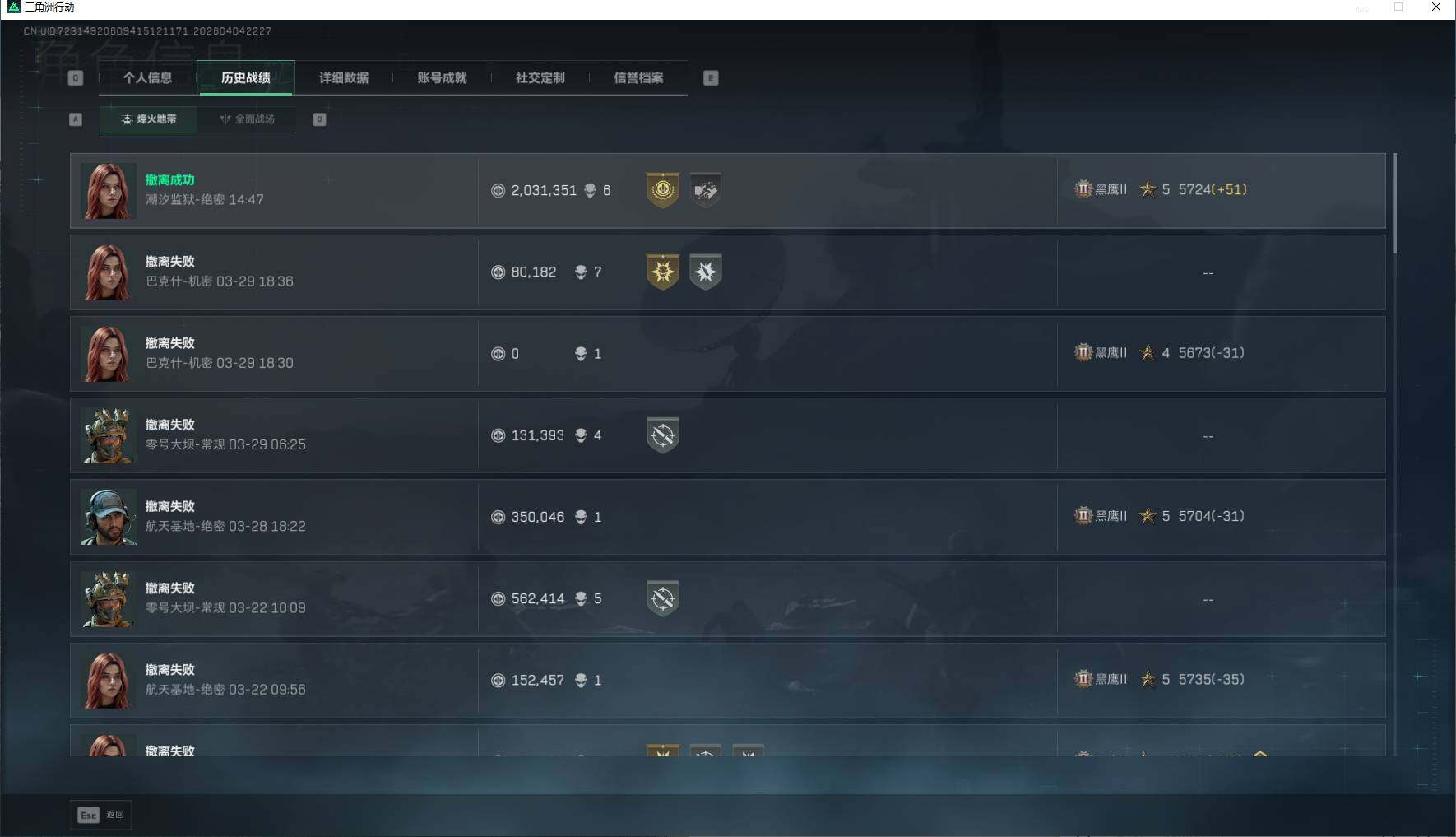Click the crosshair badge in 562,414 match
The width and height of the screenshot is (1456, 837).
pos(663,598)
